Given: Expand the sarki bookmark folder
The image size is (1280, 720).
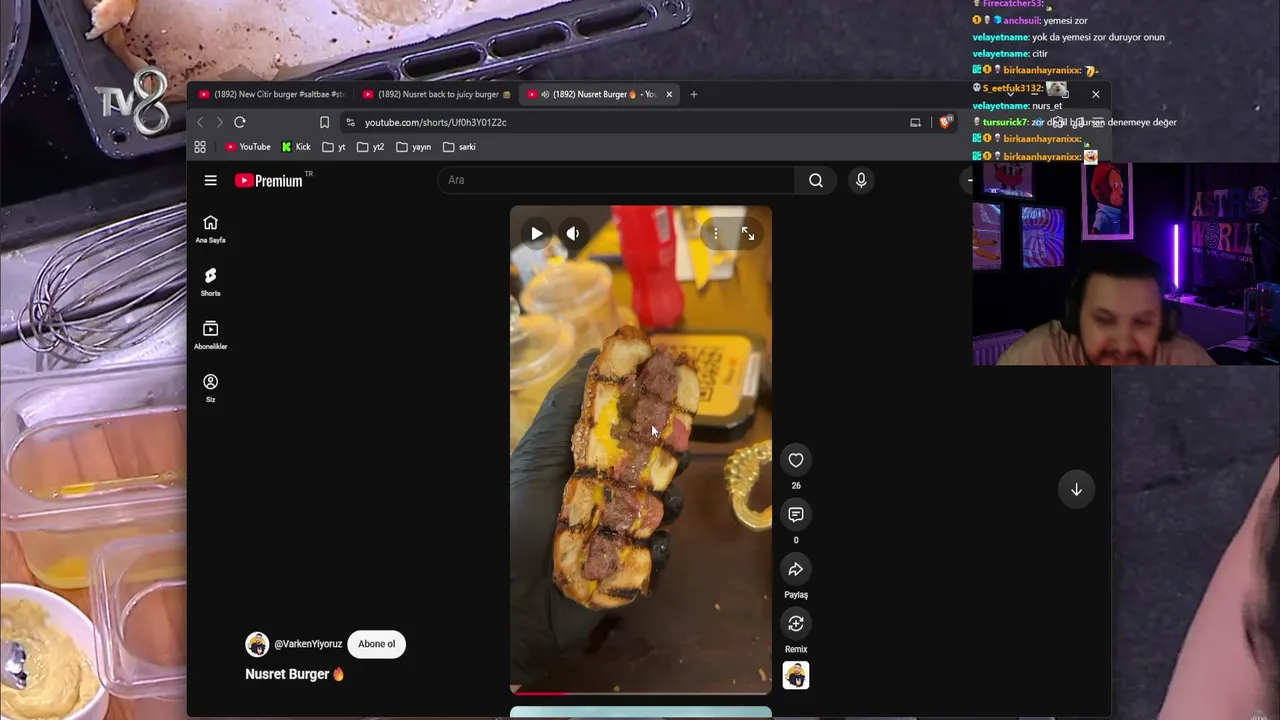Looking at the screenshot, I should (x=459, y=147).
